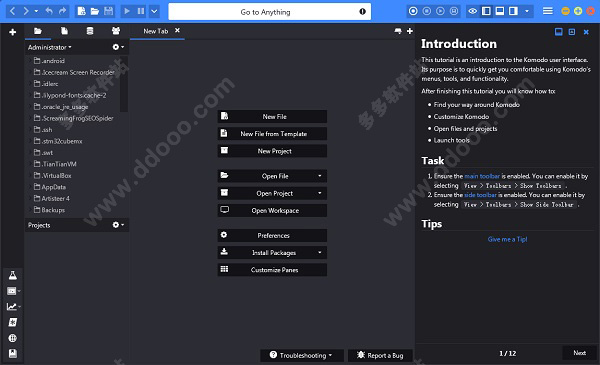Go back with the left arrow

pos(12,11)
